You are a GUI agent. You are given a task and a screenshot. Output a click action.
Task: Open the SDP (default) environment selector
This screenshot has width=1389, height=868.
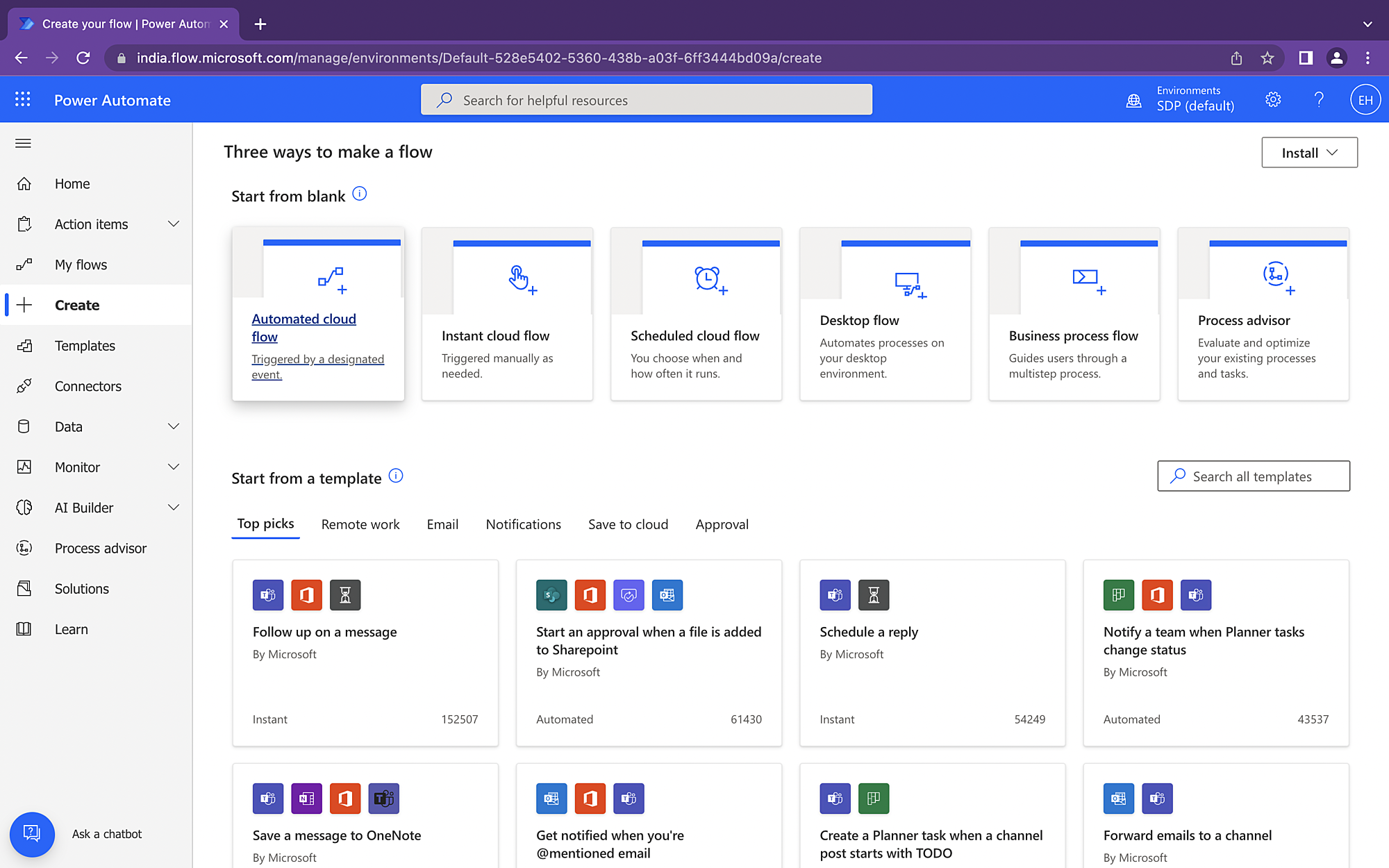coord(1195,106)
